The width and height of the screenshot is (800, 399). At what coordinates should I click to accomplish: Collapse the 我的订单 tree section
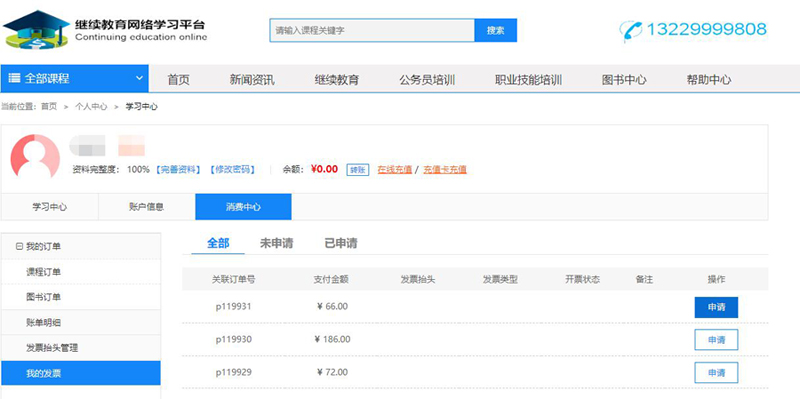tap(19, 246)
